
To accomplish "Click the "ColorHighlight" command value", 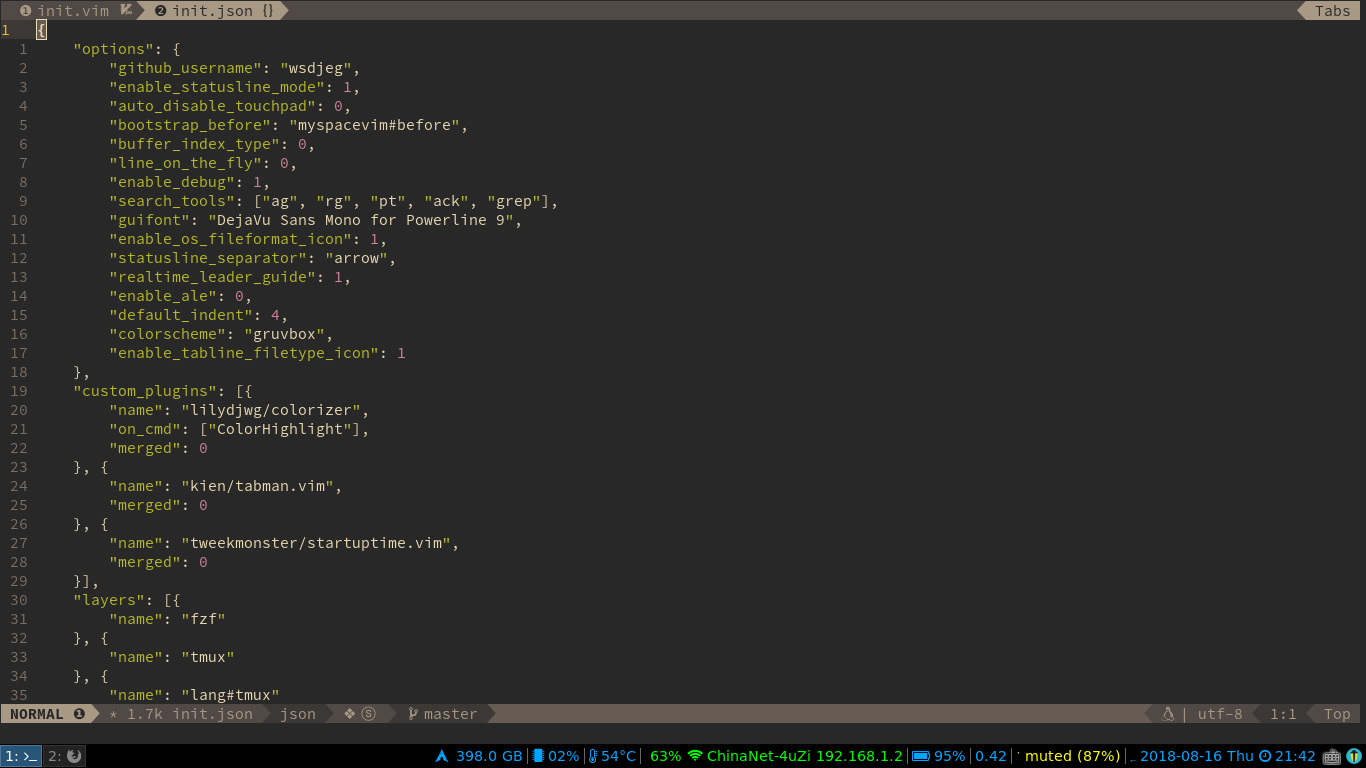I will (x=284, y=429).
